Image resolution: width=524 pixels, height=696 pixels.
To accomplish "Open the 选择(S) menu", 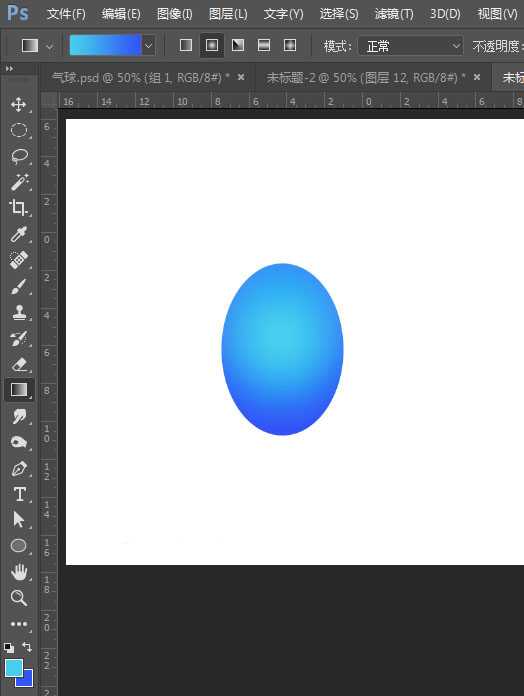I will pos(339,14).
